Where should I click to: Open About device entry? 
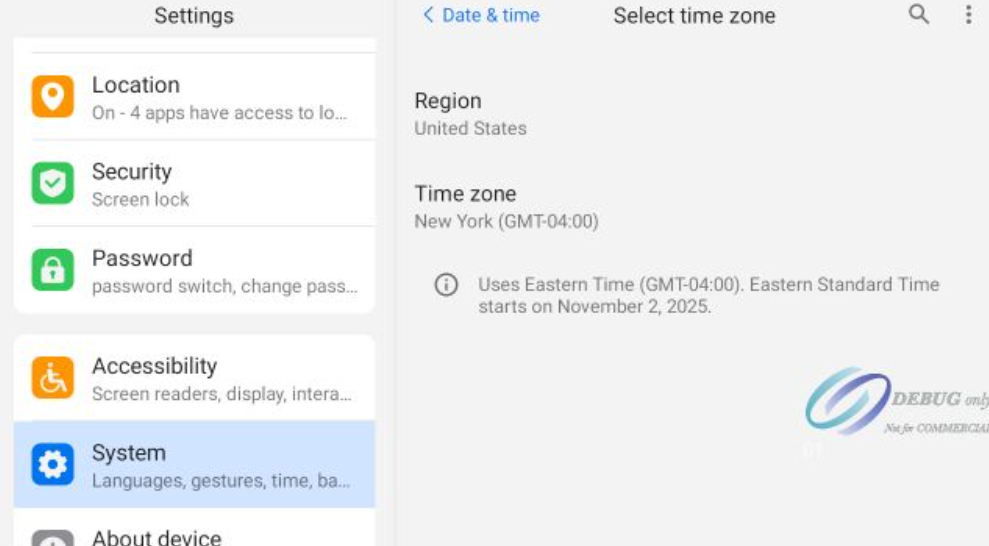219,538
